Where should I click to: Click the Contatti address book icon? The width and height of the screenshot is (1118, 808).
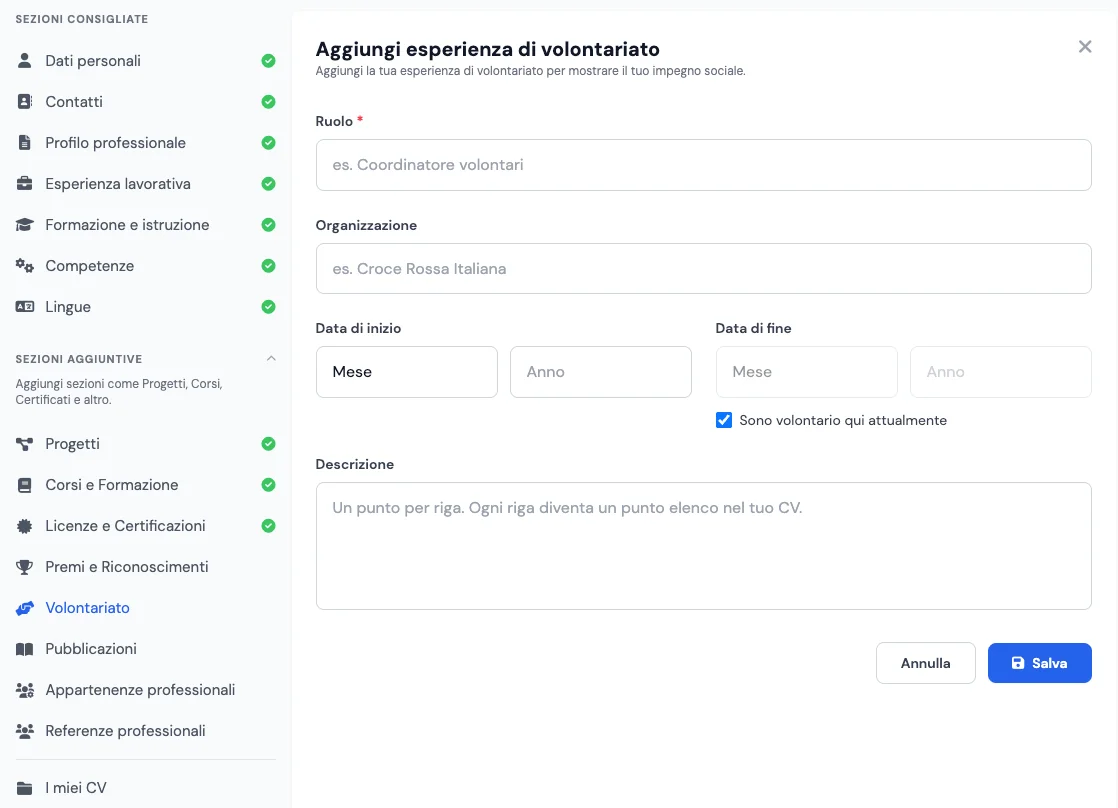[x=24, y=101]
